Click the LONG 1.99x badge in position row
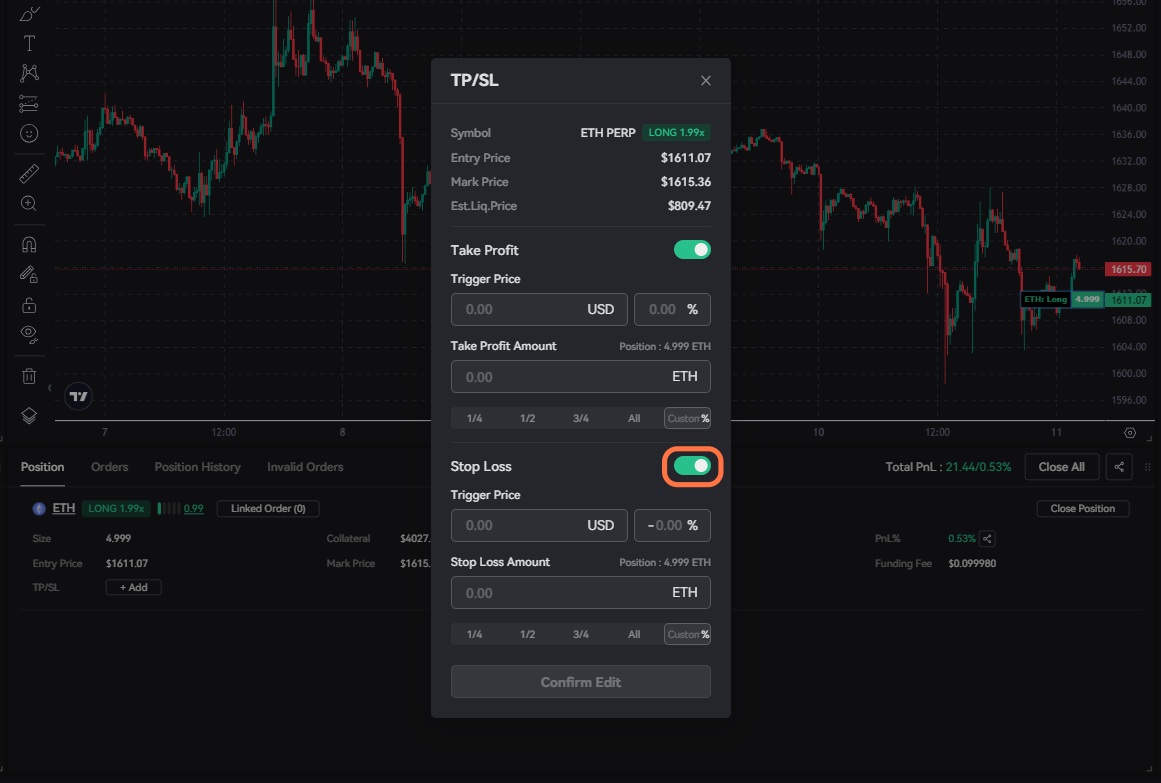Viewport: 1161px width, 783px height. 116,508
